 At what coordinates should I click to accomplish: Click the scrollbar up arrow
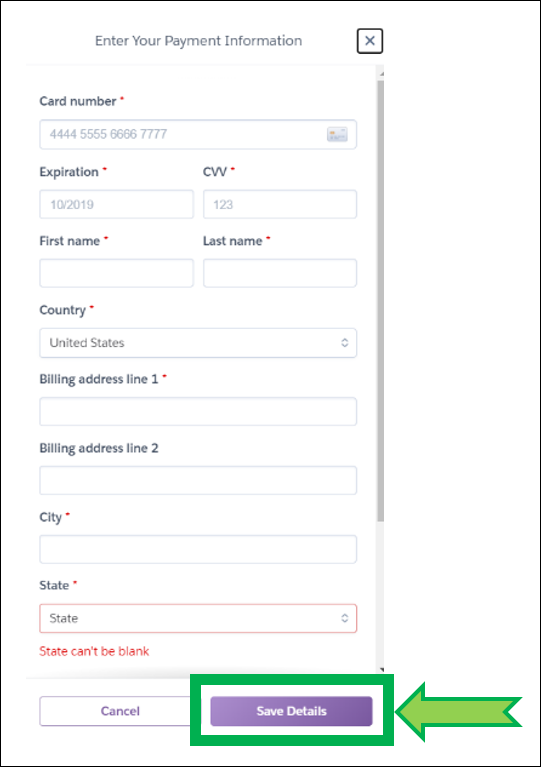(x=381, y=74)
